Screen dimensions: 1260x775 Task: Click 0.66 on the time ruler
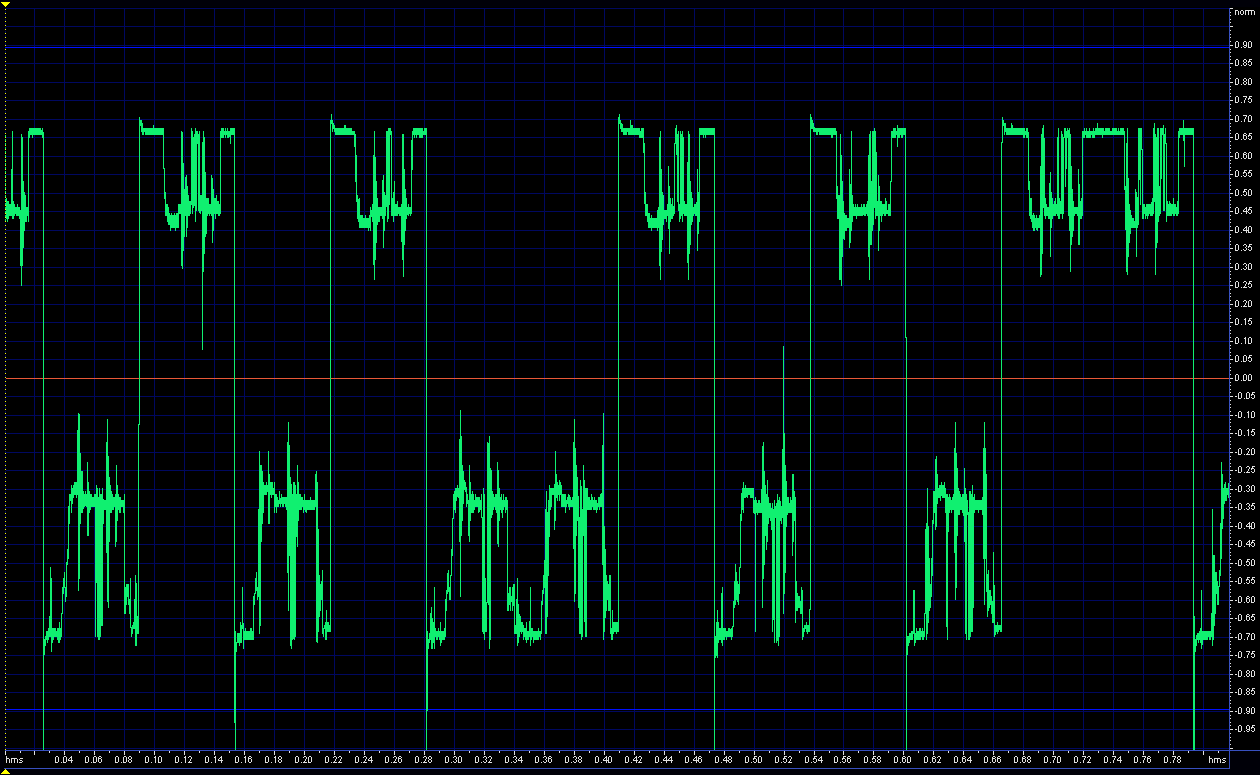pos(993,761)
